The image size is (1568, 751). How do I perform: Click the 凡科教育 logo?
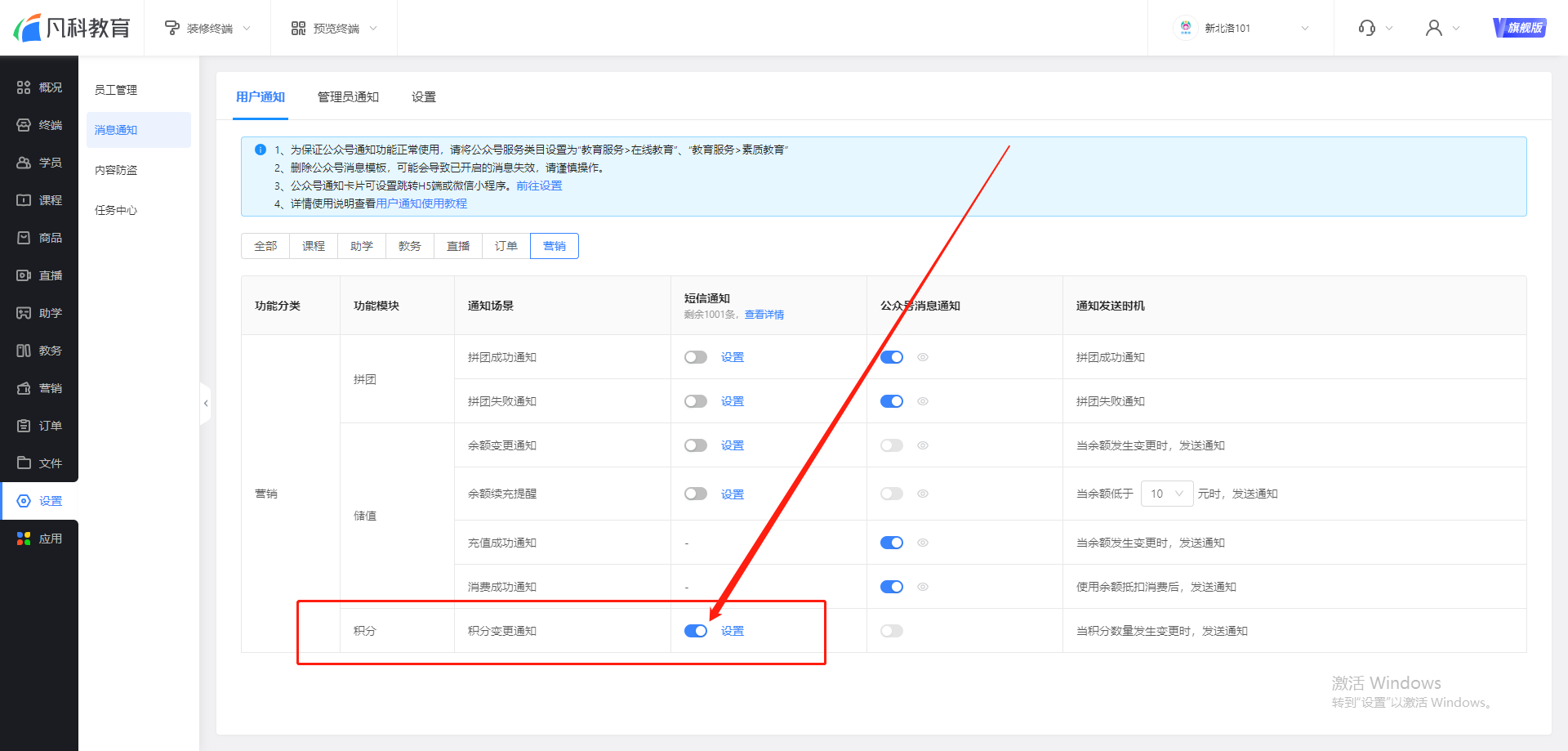[x=72, y=28]
